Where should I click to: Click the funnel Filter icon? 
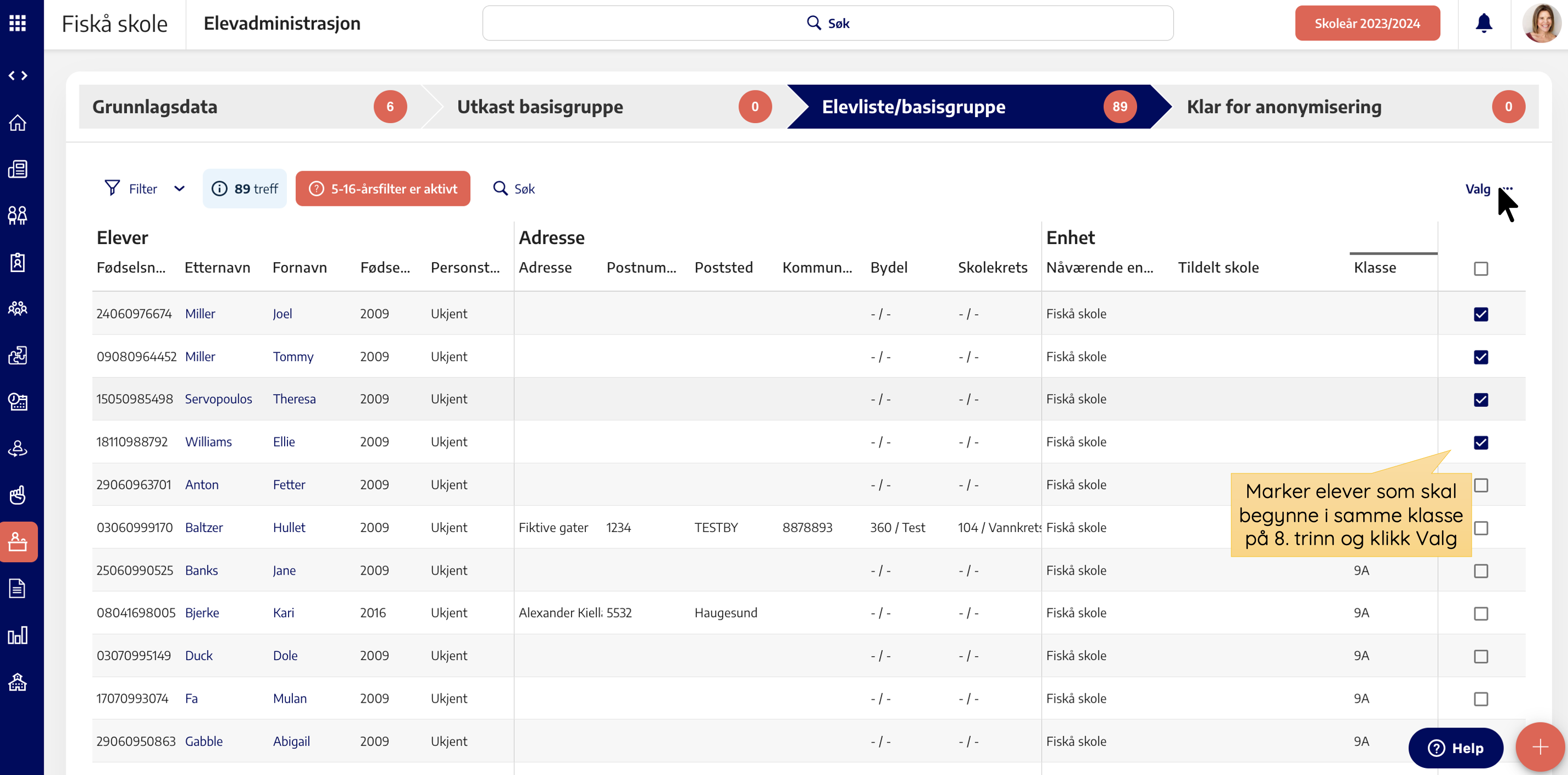point(112,188)
